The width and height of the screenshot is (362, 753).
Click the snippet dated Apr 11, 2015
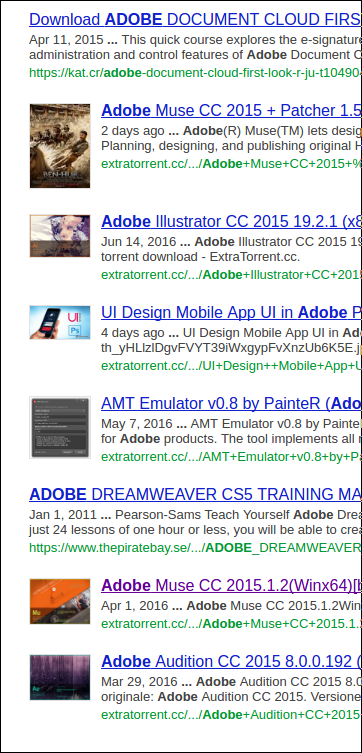(195, 47)
